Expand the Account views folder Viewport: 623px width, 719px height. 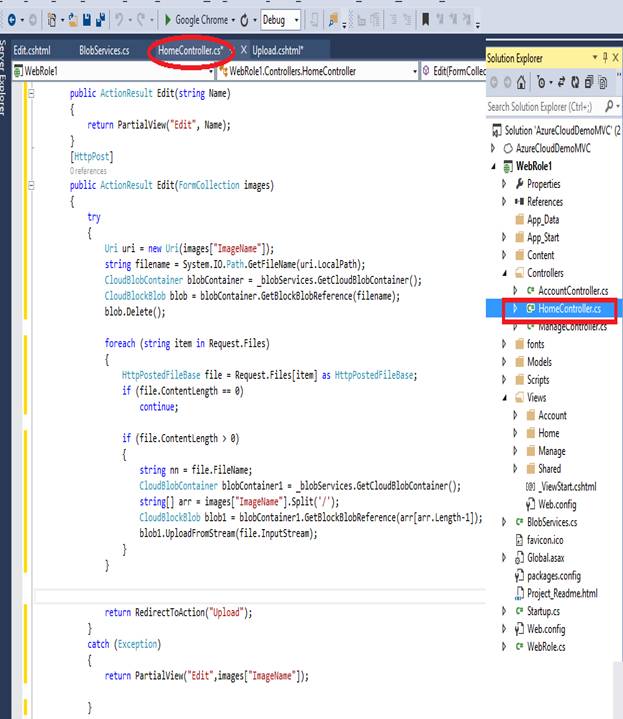click(x=515, y=416)
